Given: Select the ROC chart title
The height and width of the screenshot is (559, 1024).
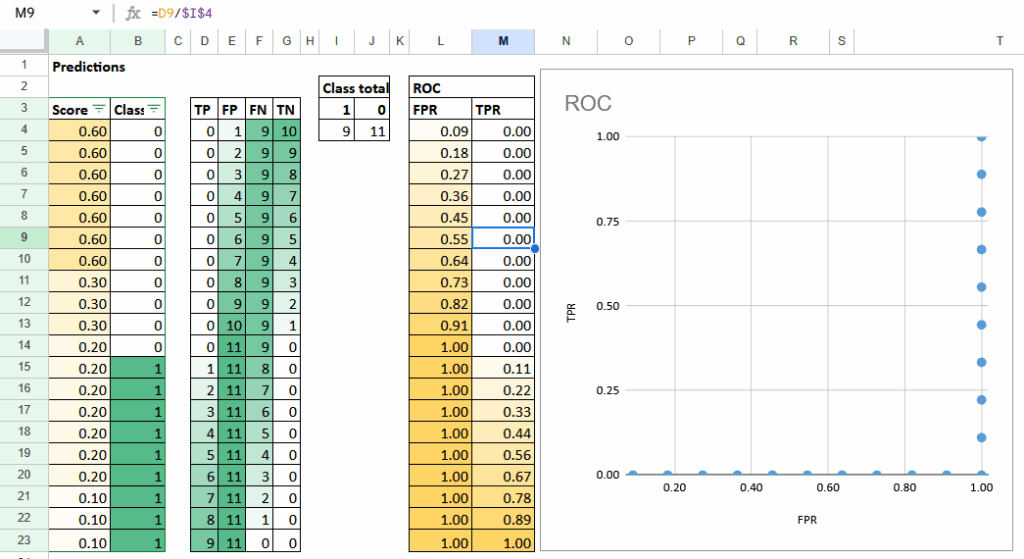Looking at the screenshot, I should click(x=588, y=103).
